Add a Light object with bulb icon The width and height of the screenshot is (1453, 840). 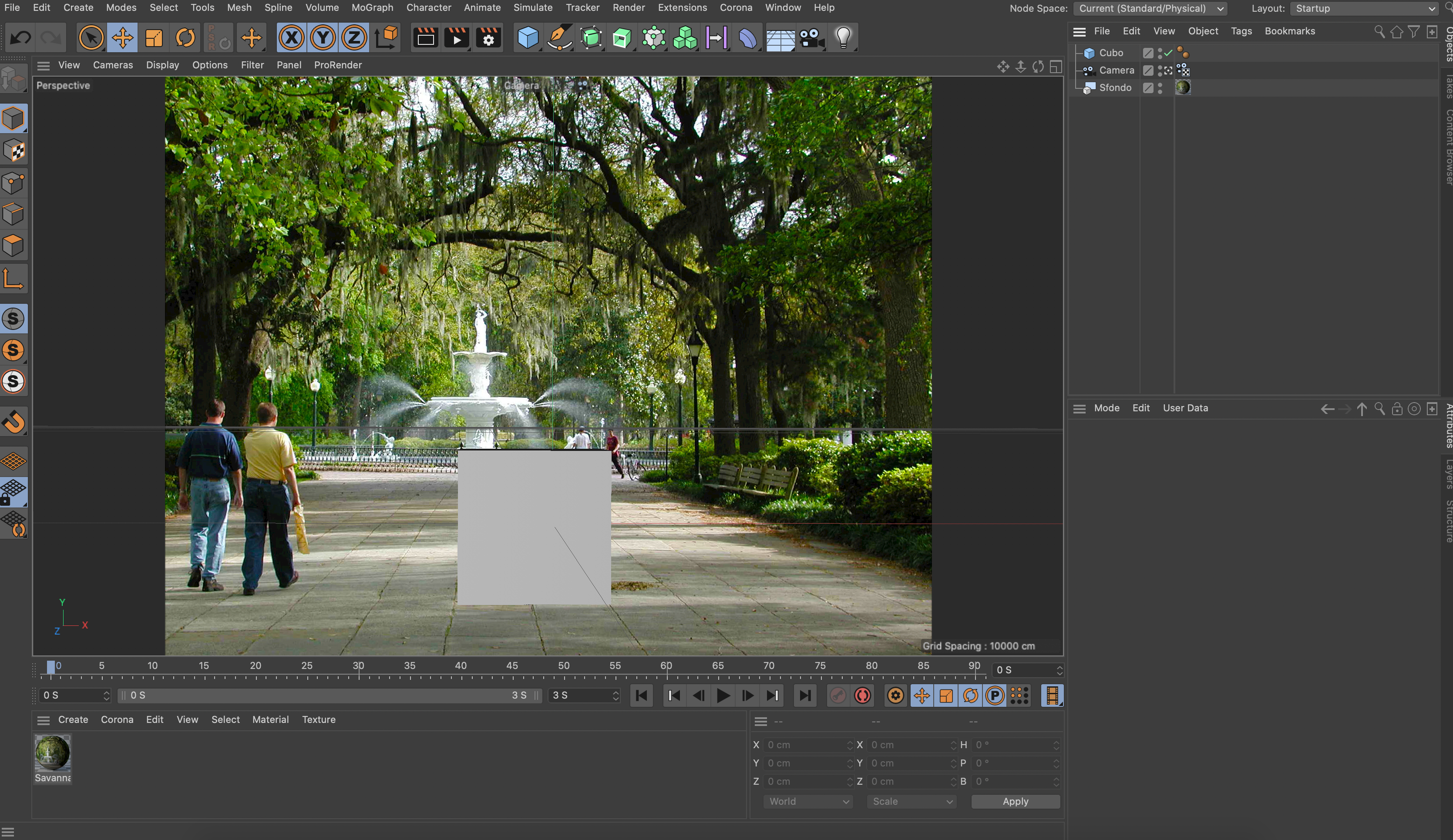pos(843,38)
